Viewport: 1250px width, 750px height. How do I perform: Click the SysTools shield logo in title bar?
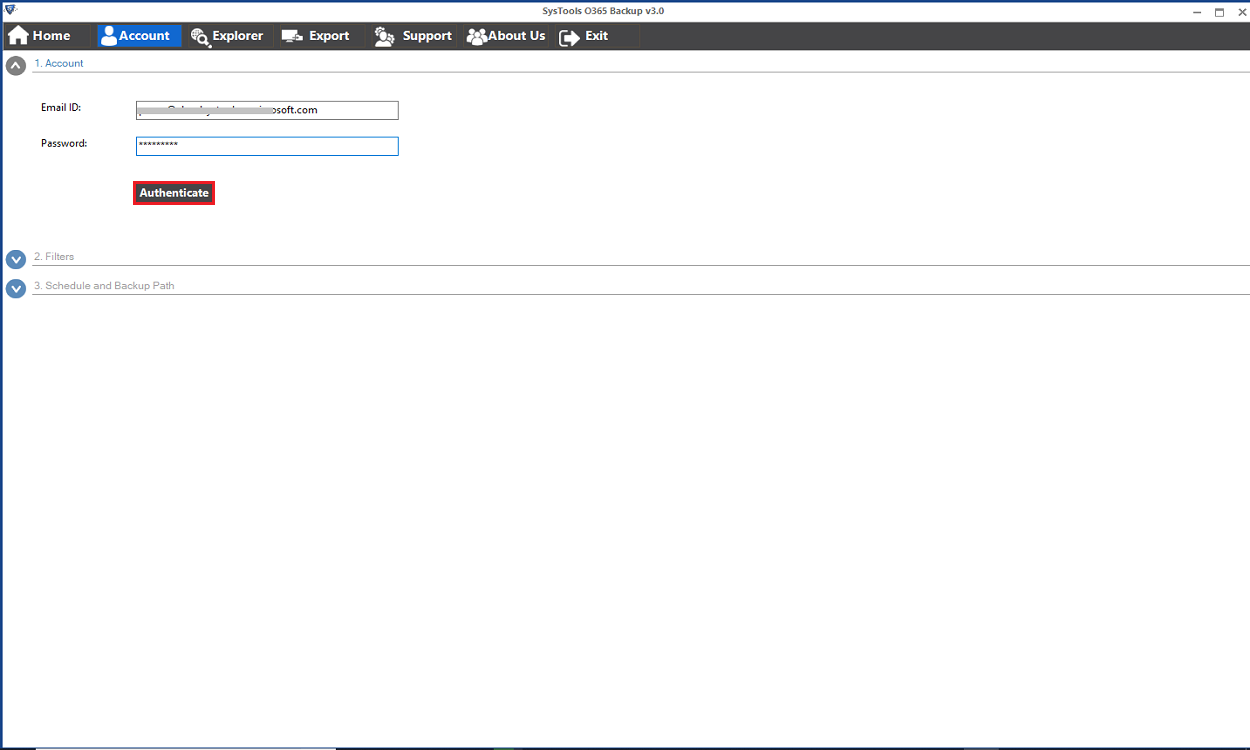[x=10, y=10]
